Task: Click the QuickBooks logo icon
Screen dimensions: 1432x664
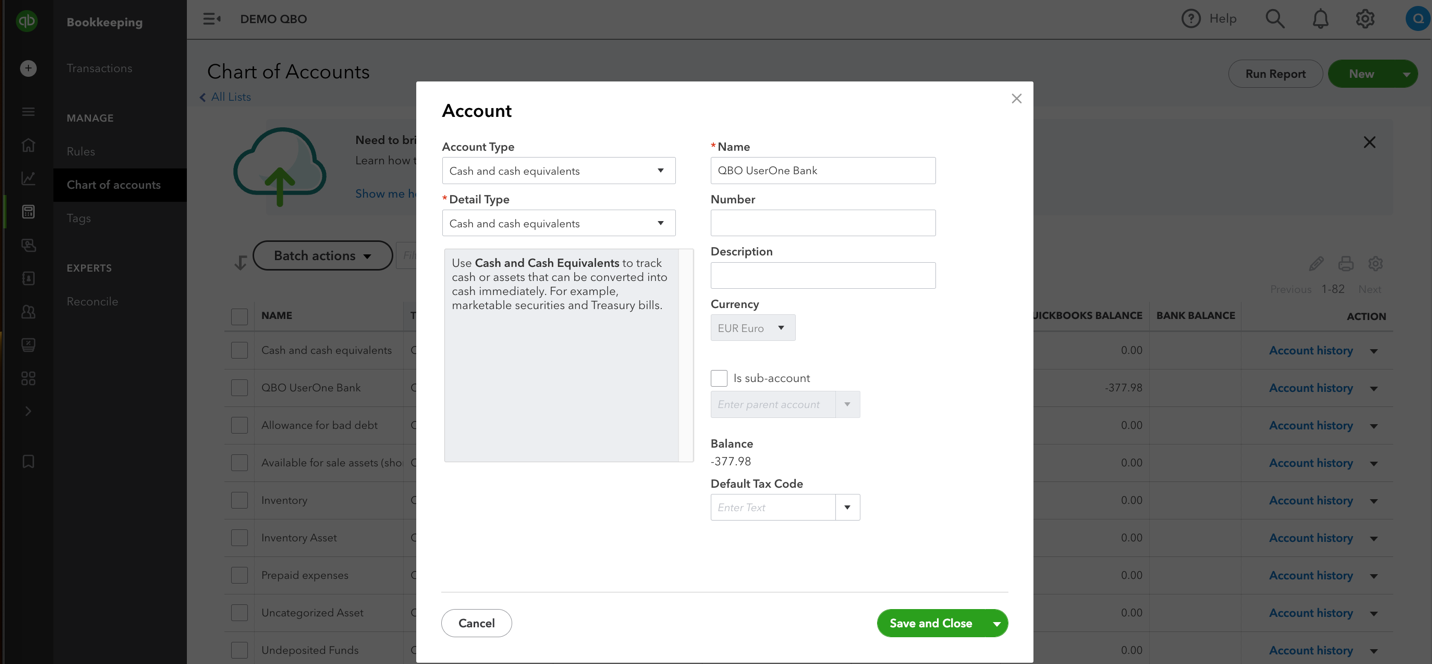Action: tap(27, 21)
